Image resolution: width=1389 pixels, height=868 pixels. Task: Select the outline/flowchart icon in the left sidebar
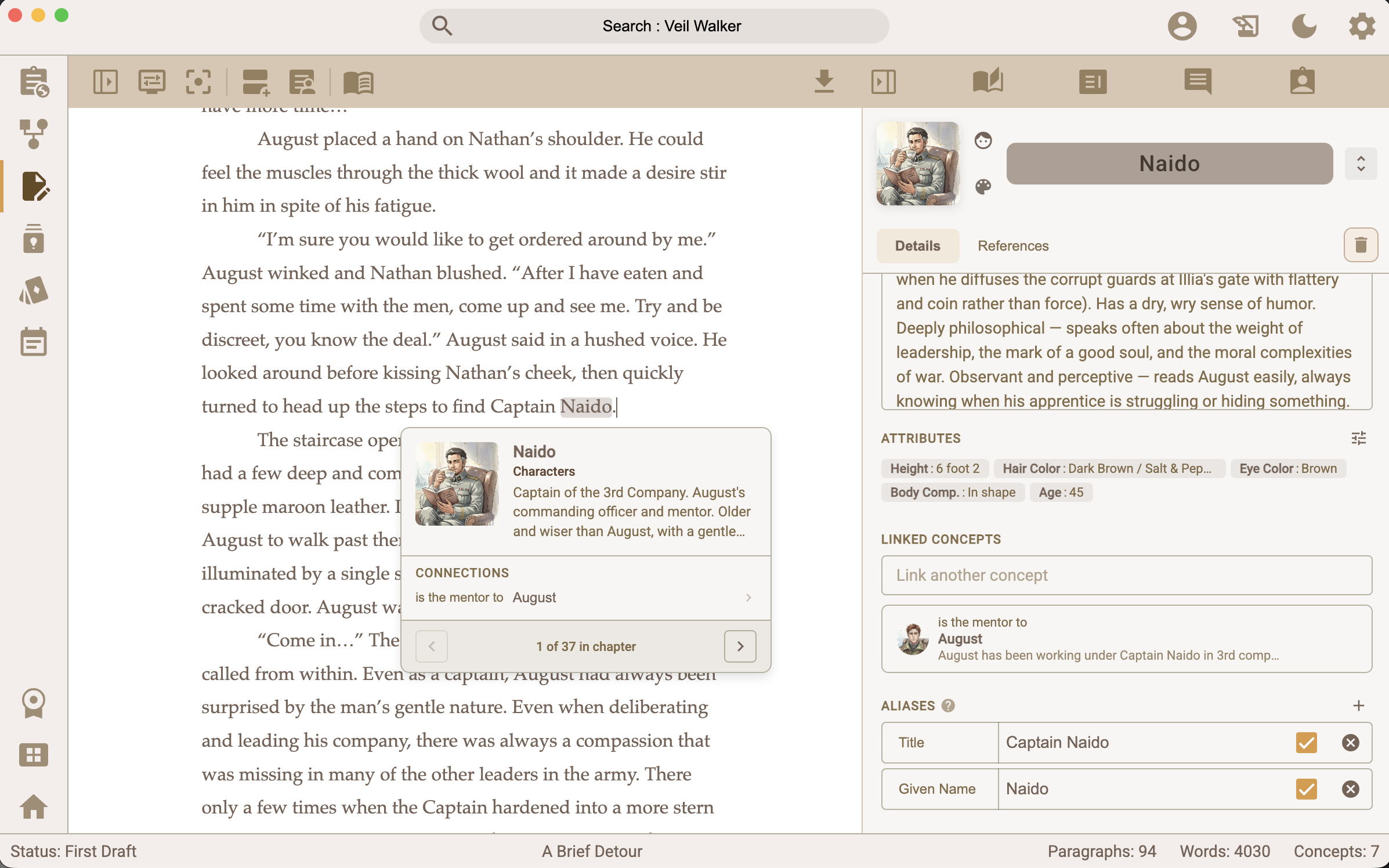point(33,133)
